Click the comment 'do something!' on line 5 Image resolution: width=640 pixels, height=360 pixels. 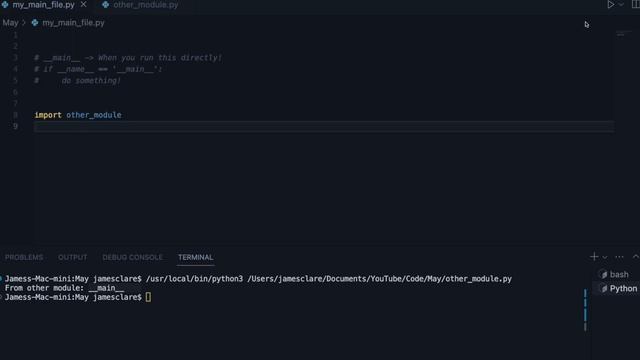pyautogui.click(x=91, y=81)
